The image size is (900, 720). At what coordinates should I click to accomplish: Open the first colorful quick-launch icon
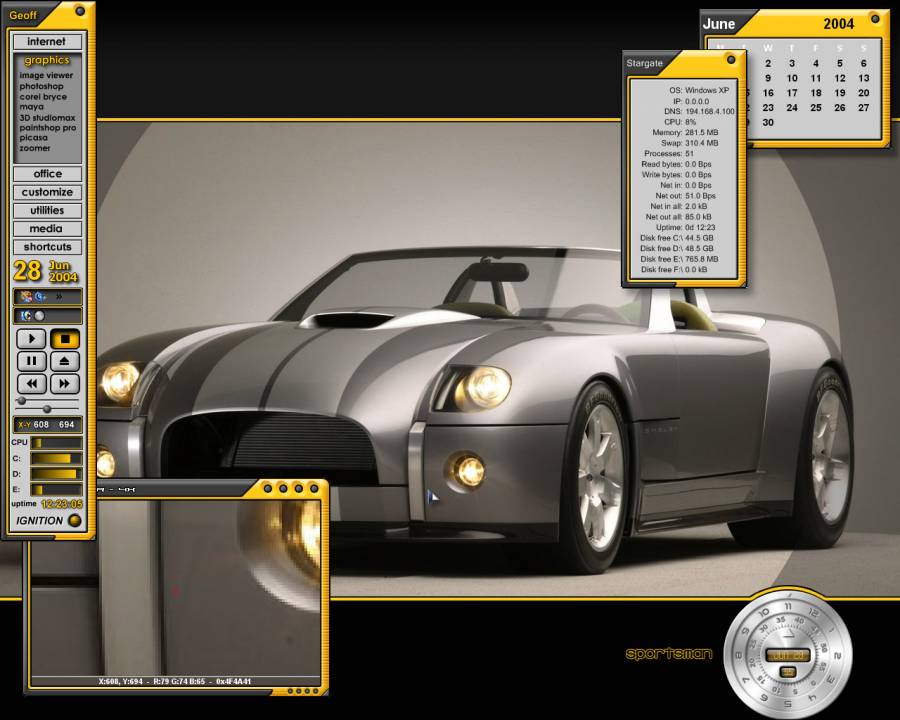tap(26, 297)
